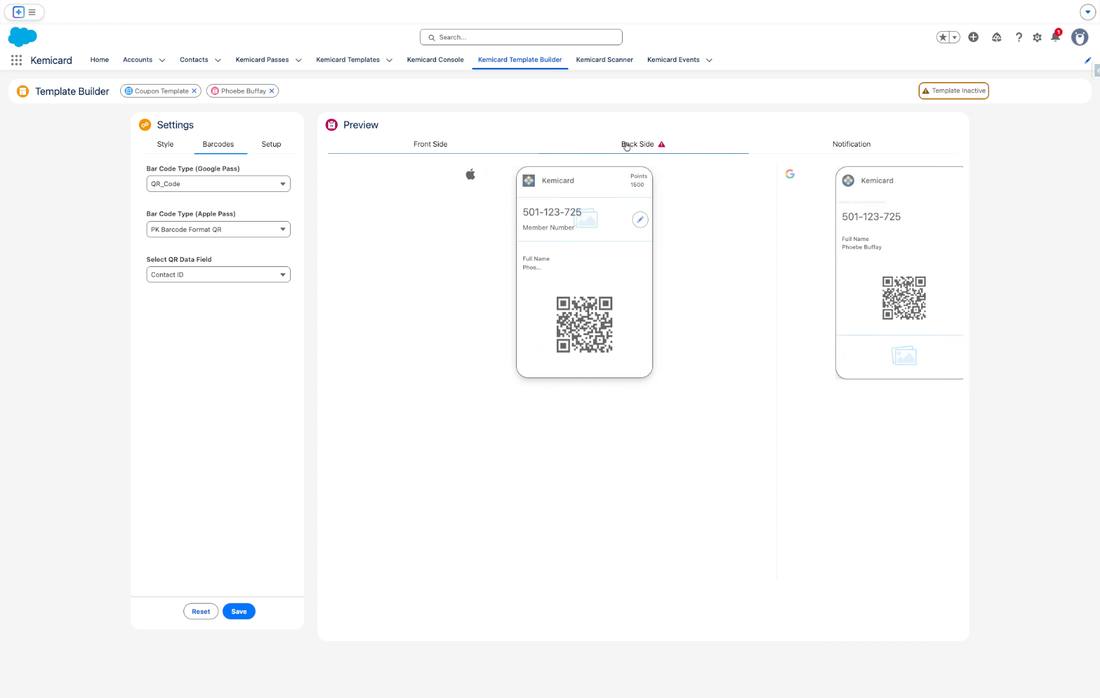The height and width of the screenshot is (698, 1100).
Task: Expand the Kemicard Passes chevron
Action: pos(298,60)
